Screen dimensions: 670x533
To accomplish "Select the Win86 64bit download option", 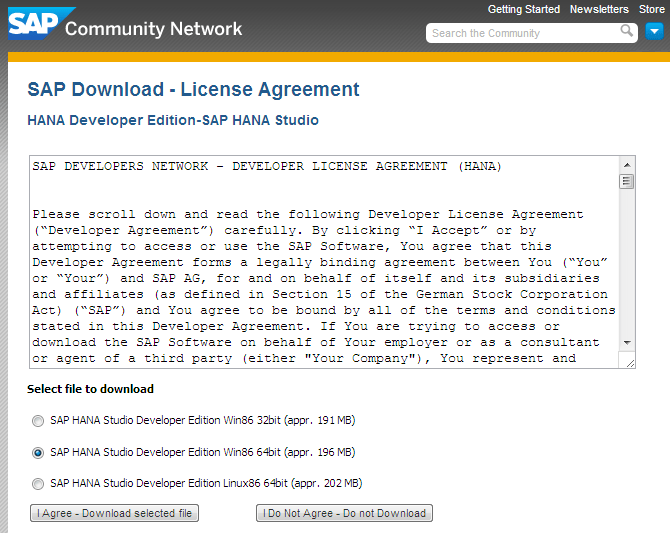I will coord(38,452).
